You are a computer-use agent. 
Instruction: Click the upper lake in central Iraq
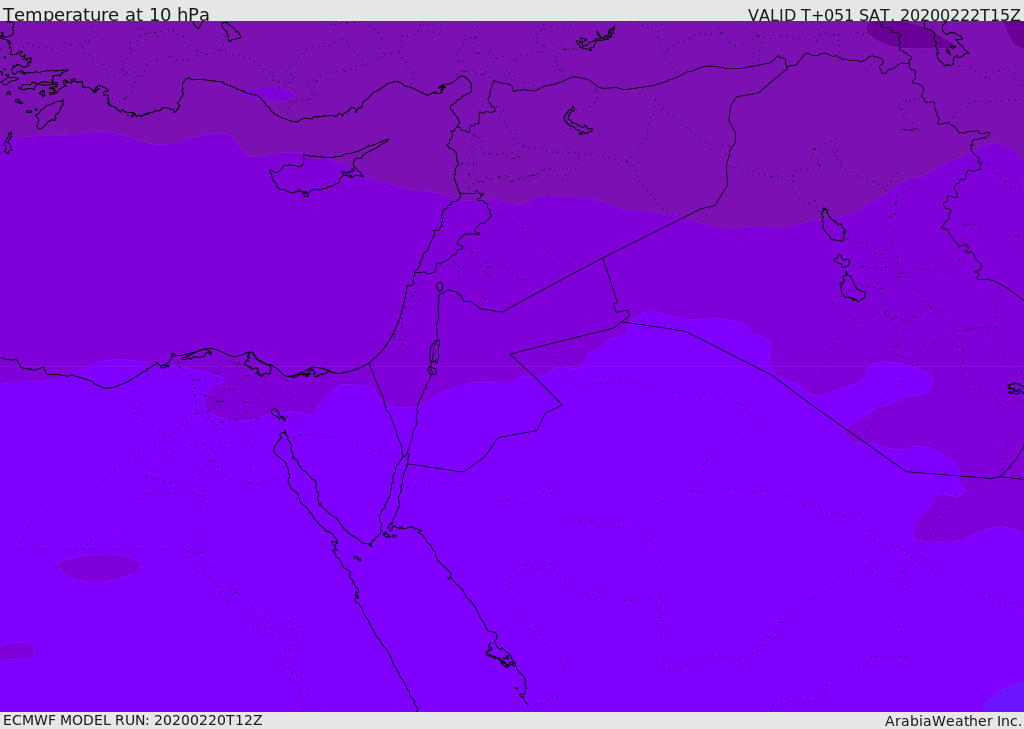pyautogui.click(x=833, y=225)
